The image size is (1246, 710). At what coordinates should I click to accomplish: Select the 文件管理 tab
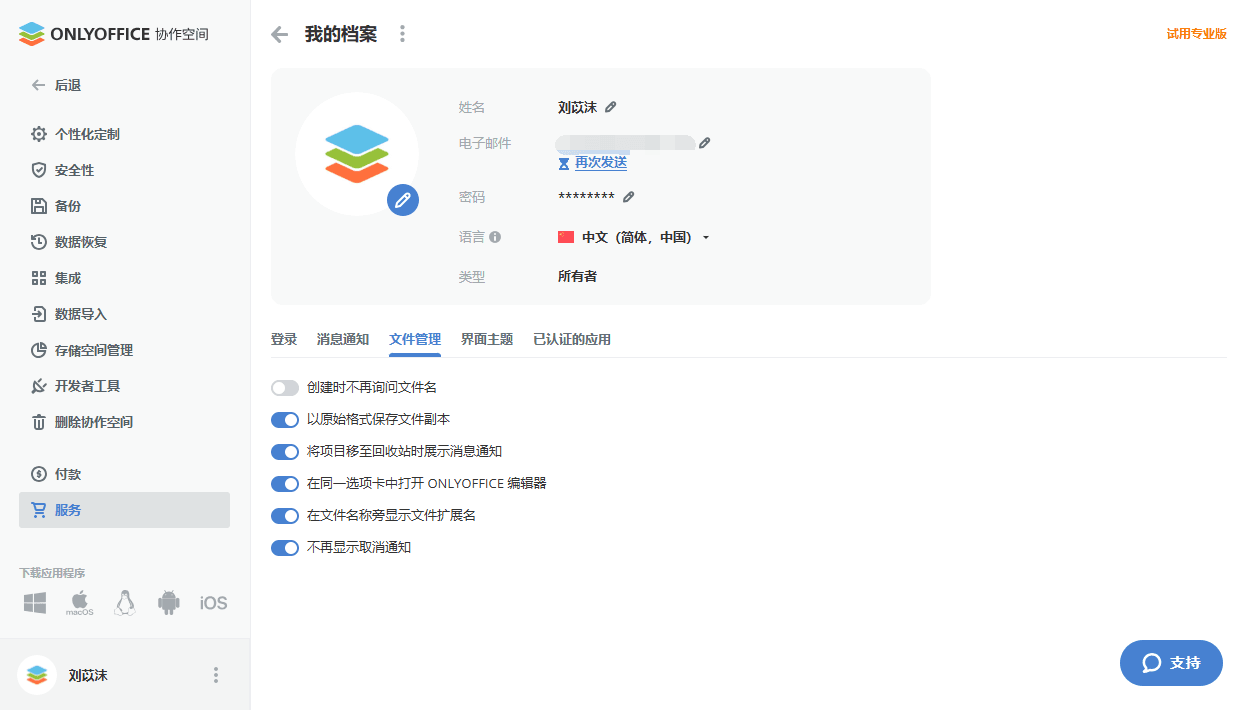coord(415,339)
